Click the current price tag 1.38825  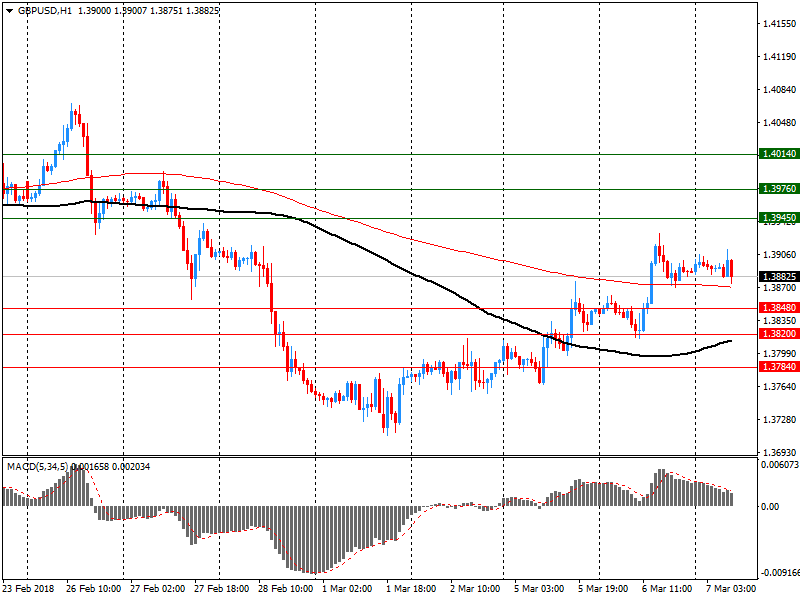click(x=779, y=277)
